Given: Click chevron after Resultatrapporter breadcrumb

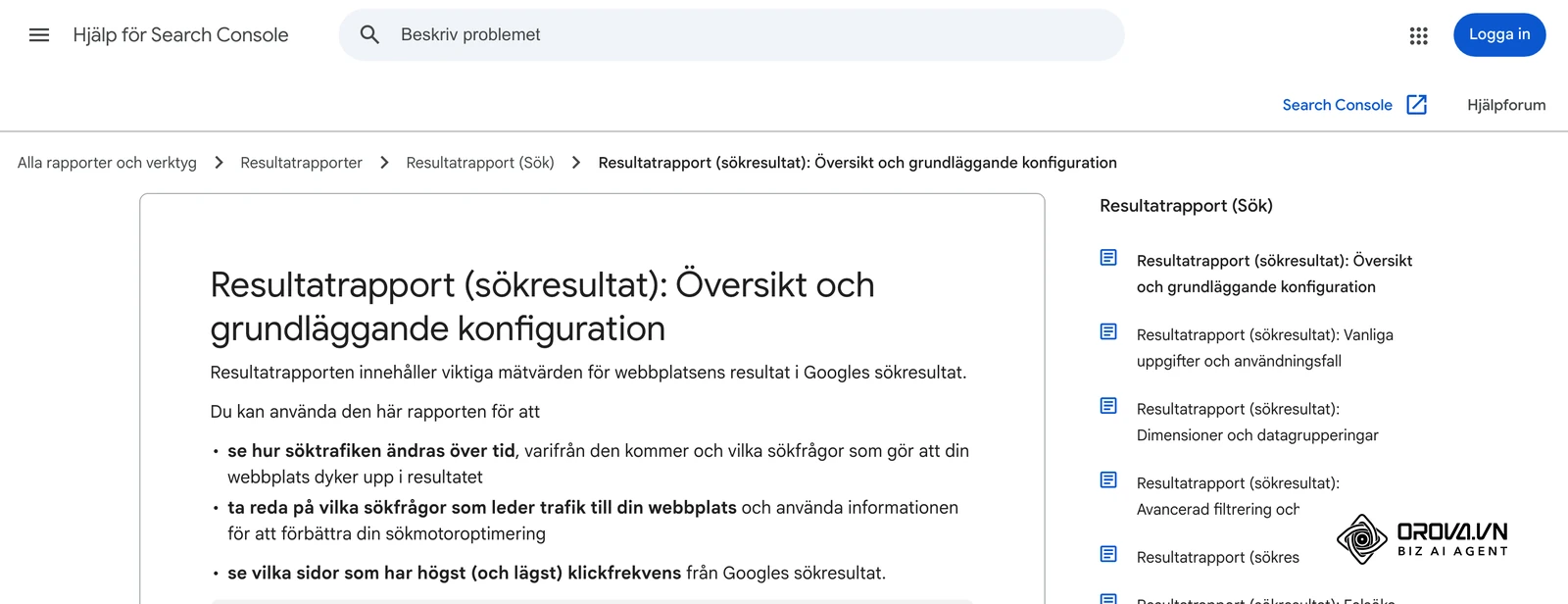Looking at the screenshot, I should [x=384, y=163].
